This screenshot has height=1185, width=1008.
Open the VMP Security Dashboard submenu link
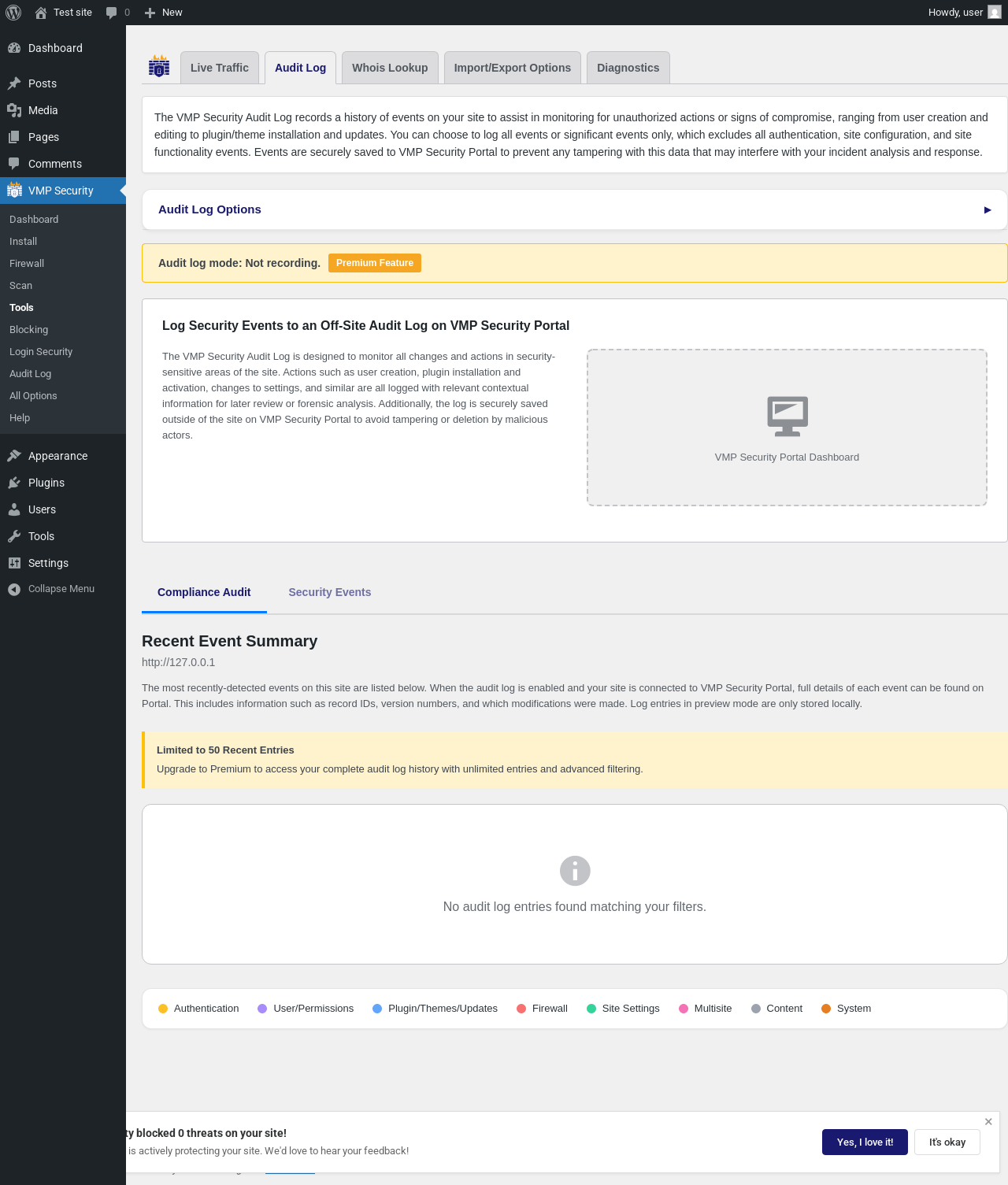[x=34, y=220]
